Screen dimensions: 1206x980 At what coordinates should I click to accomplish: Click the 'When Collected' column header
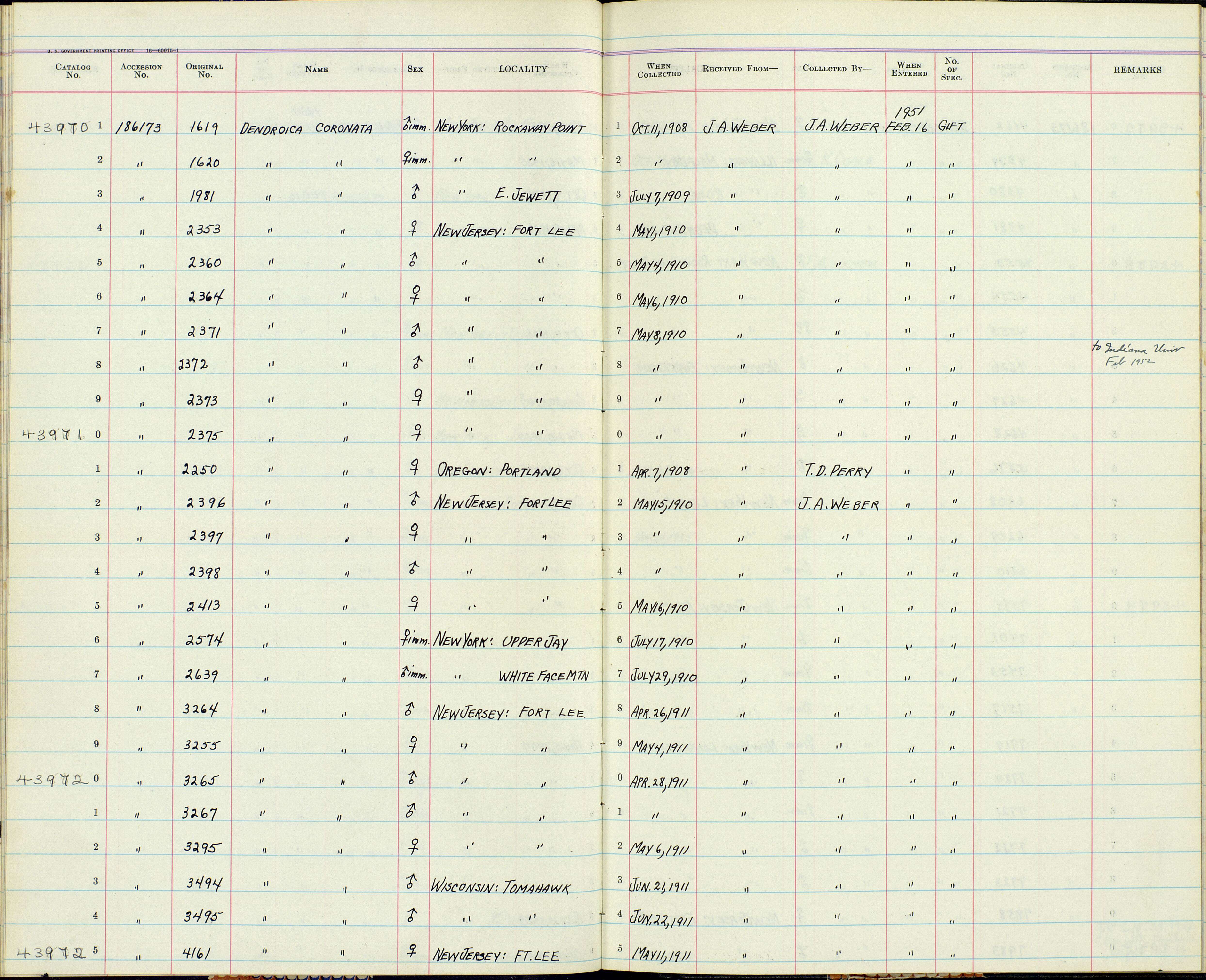659,71
